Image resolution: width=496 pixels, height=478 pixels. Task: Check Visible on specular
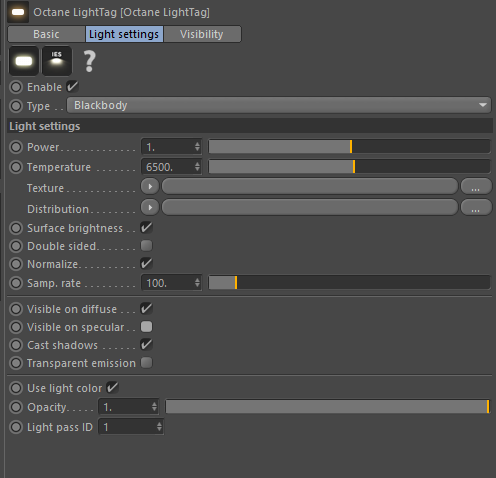pyautogui.click(x=146, y=327)
